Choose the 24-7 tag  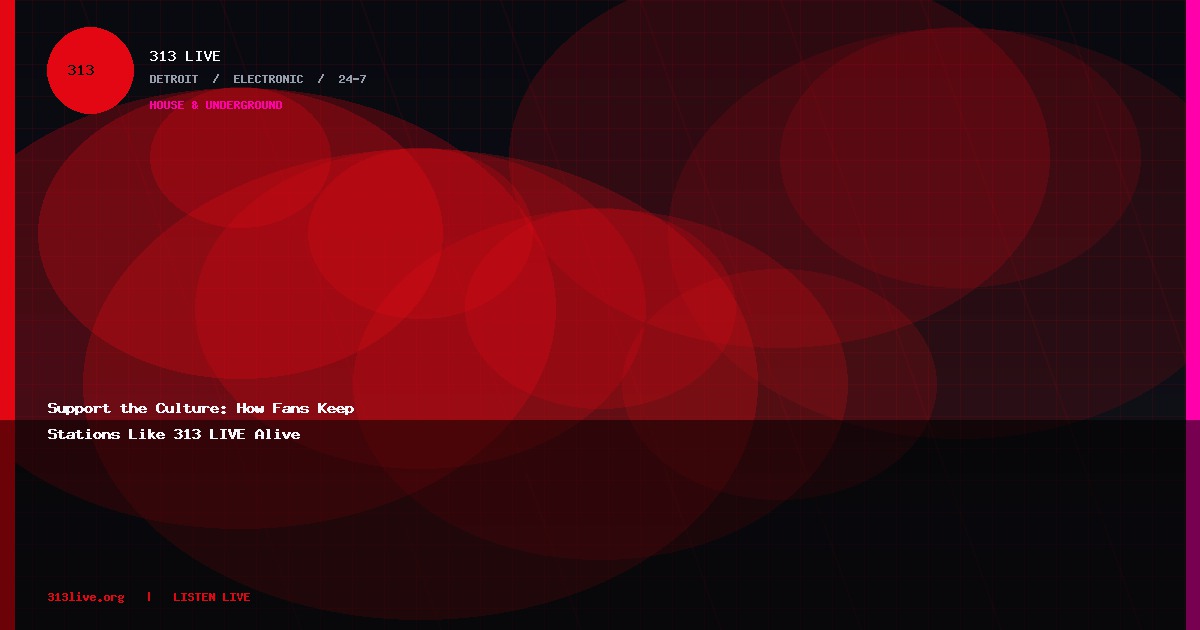352,79
